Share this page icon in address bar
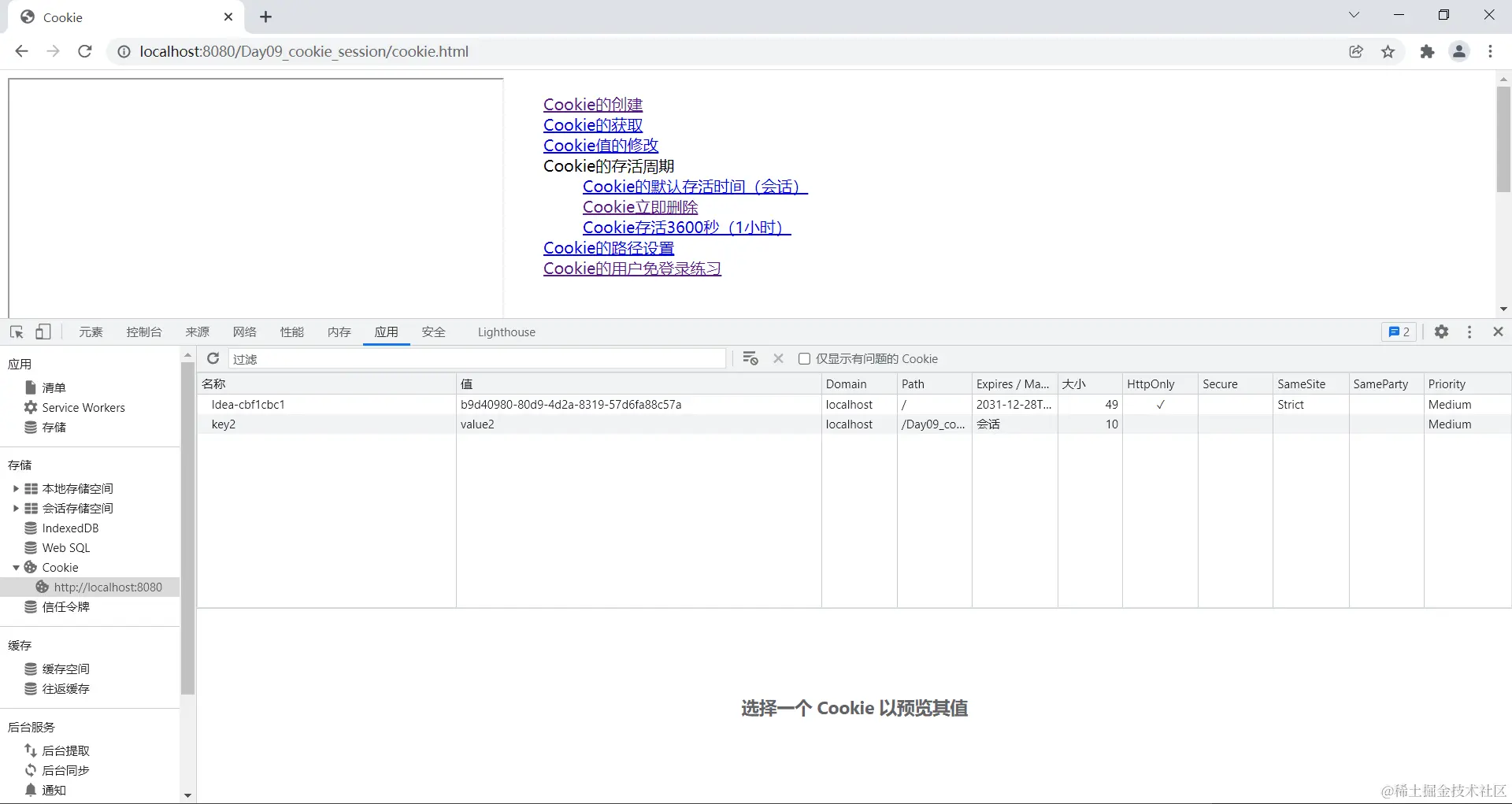 (x=1356, y=51)
